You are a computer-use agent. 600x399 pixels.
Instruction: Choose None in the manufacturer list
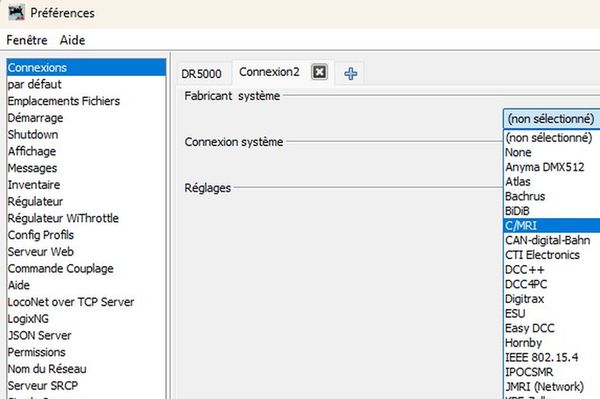(551, 152)
